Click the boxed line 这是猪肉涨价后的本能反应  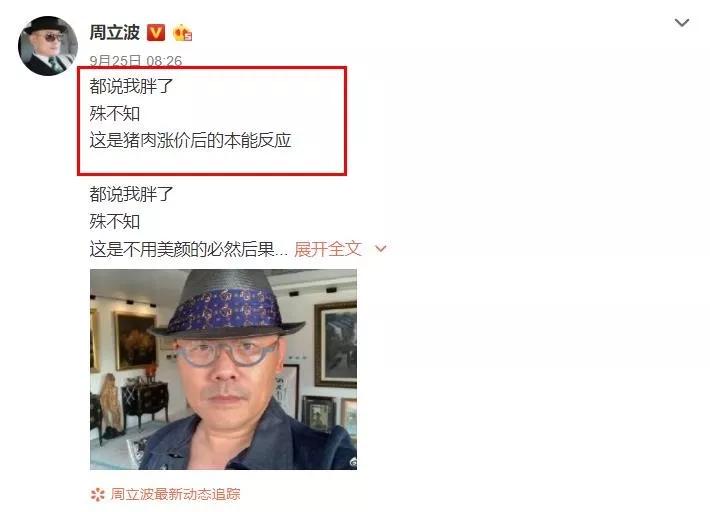click(x=190, y=140)
